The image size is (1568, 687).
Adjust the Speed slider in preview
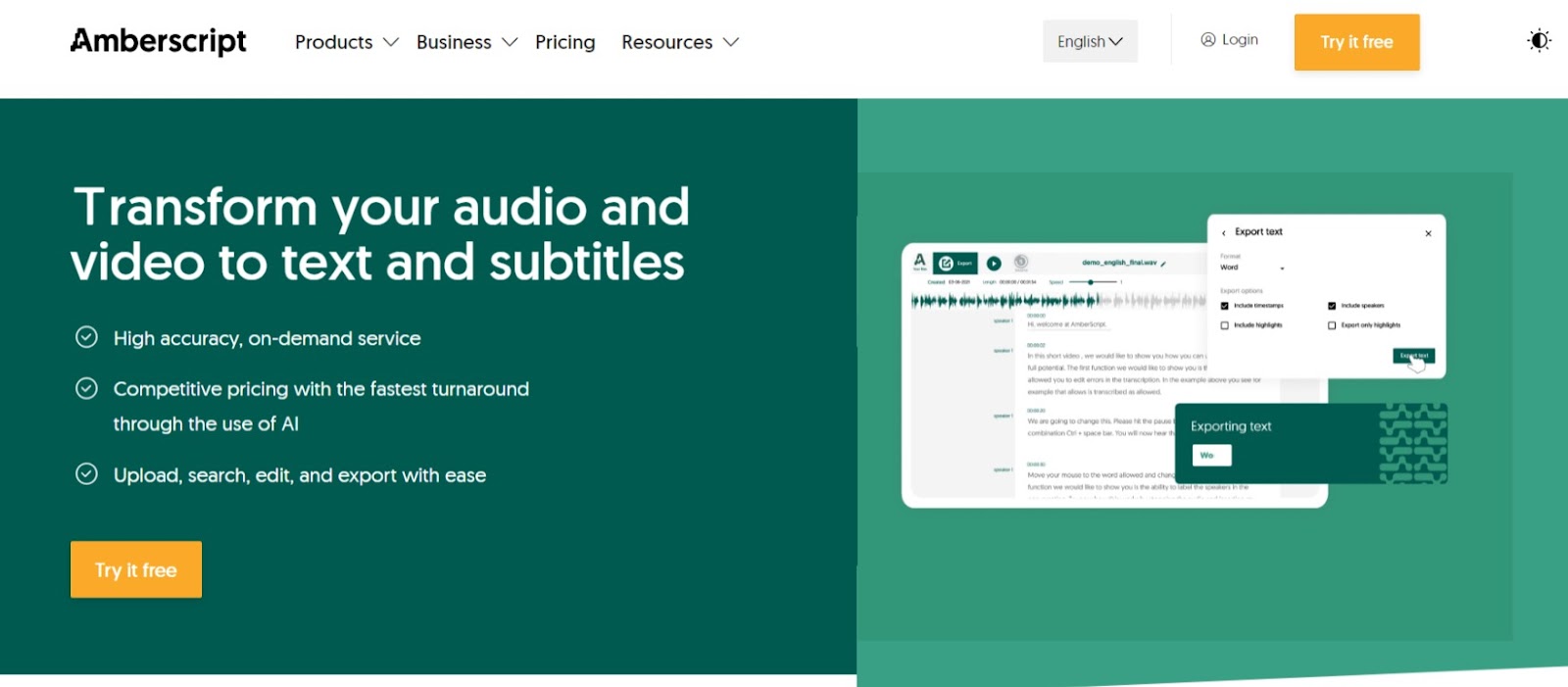coord(1093,282)
